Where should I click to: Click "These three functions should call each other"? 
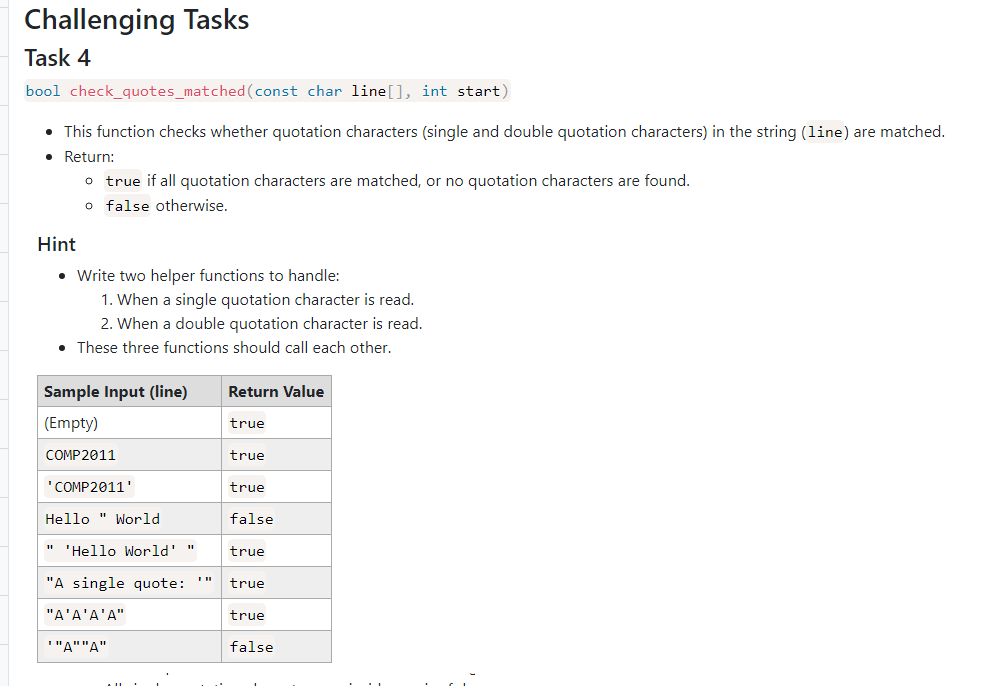coord(234,348)
